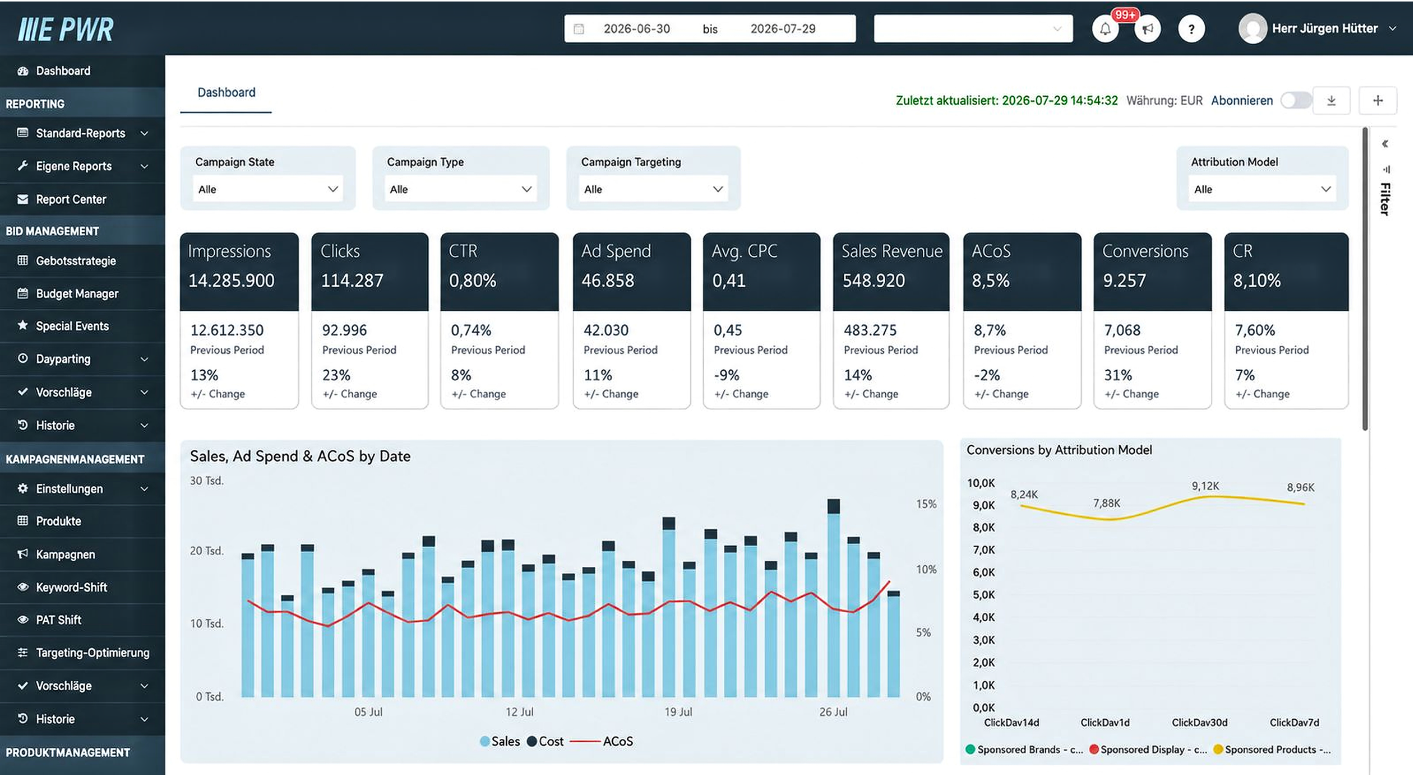Click the filter bars icon above Filter label
Viewport: 1413px width, 777px height.
[1386, 169]
